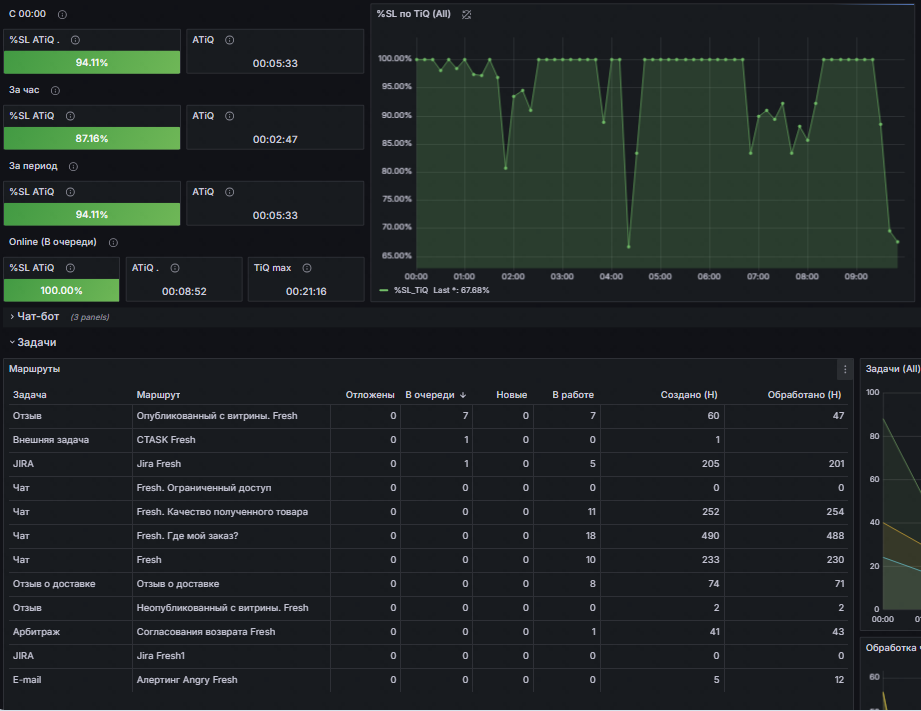Click green %SL_TiQ legend color line
This screenshot has width=921, height=711.
click(385, 290)
